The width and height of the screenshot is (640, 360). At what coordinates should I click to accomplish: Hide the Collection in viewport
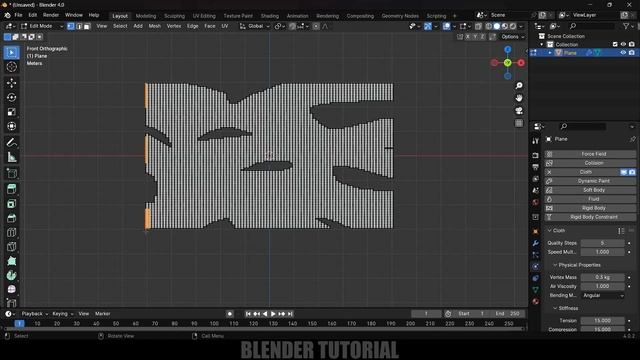[x=623, y=44]
